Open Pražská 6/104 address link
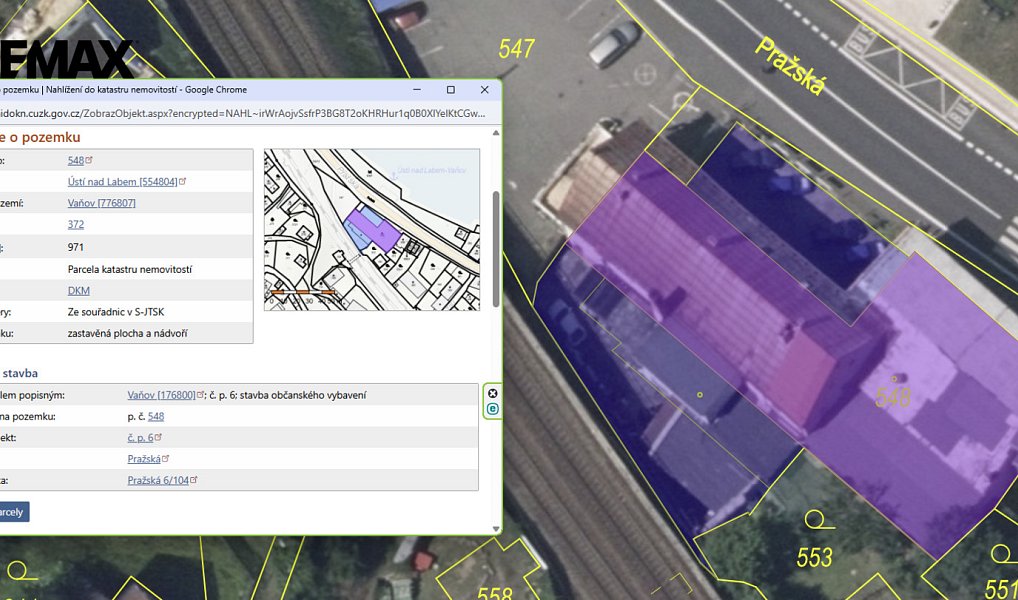 158,481
